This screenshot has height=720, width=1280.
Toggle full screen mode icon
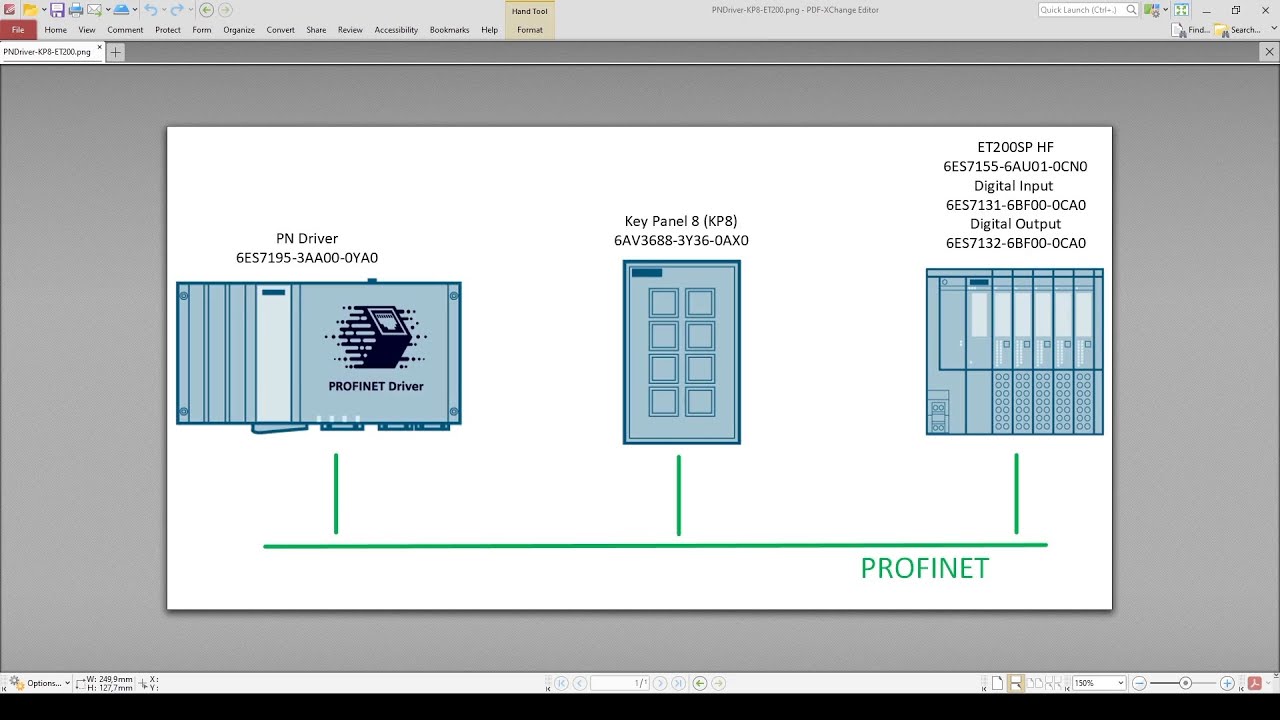[1181, 10]
